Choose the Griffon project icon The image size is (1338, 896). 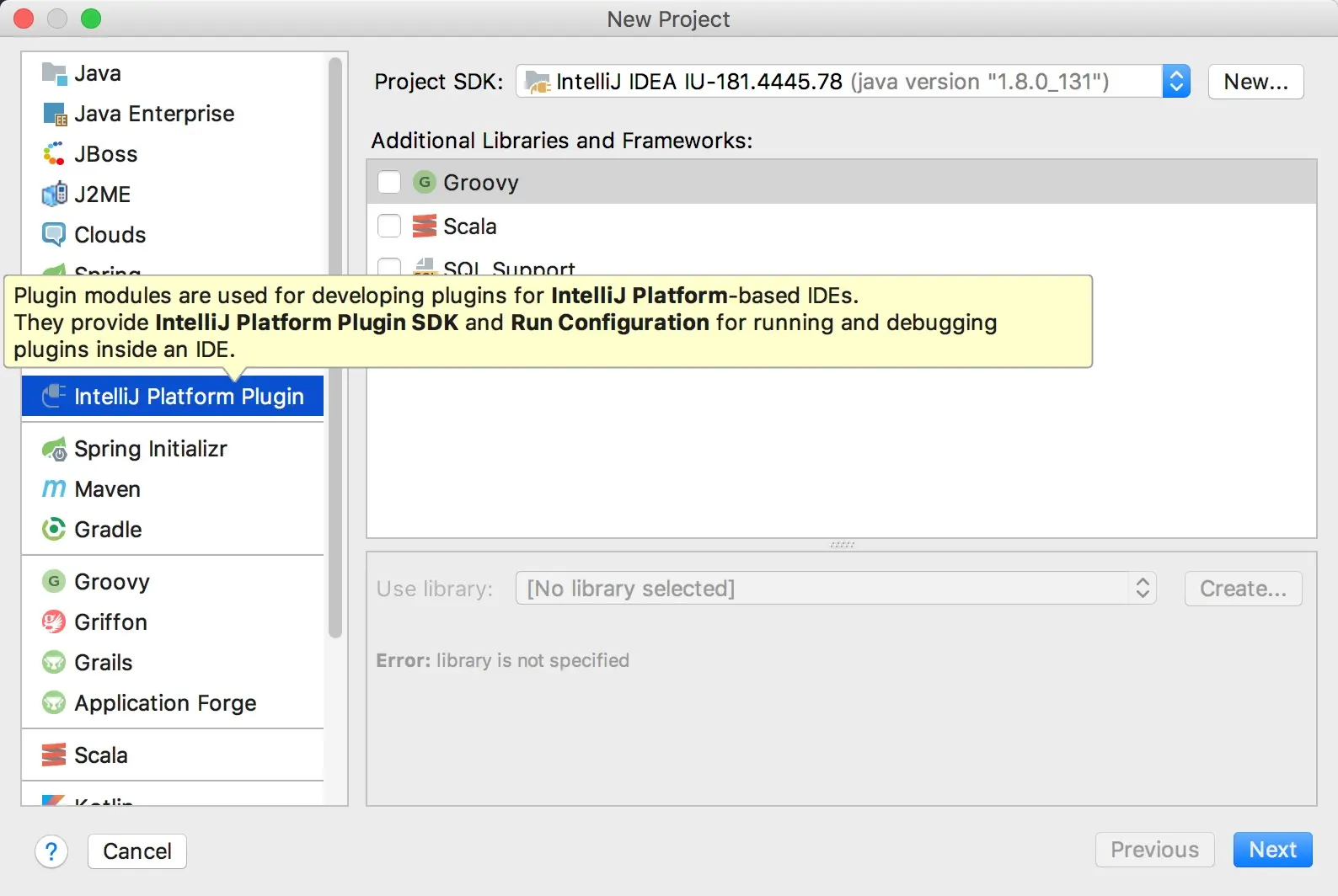click(54, 622)
